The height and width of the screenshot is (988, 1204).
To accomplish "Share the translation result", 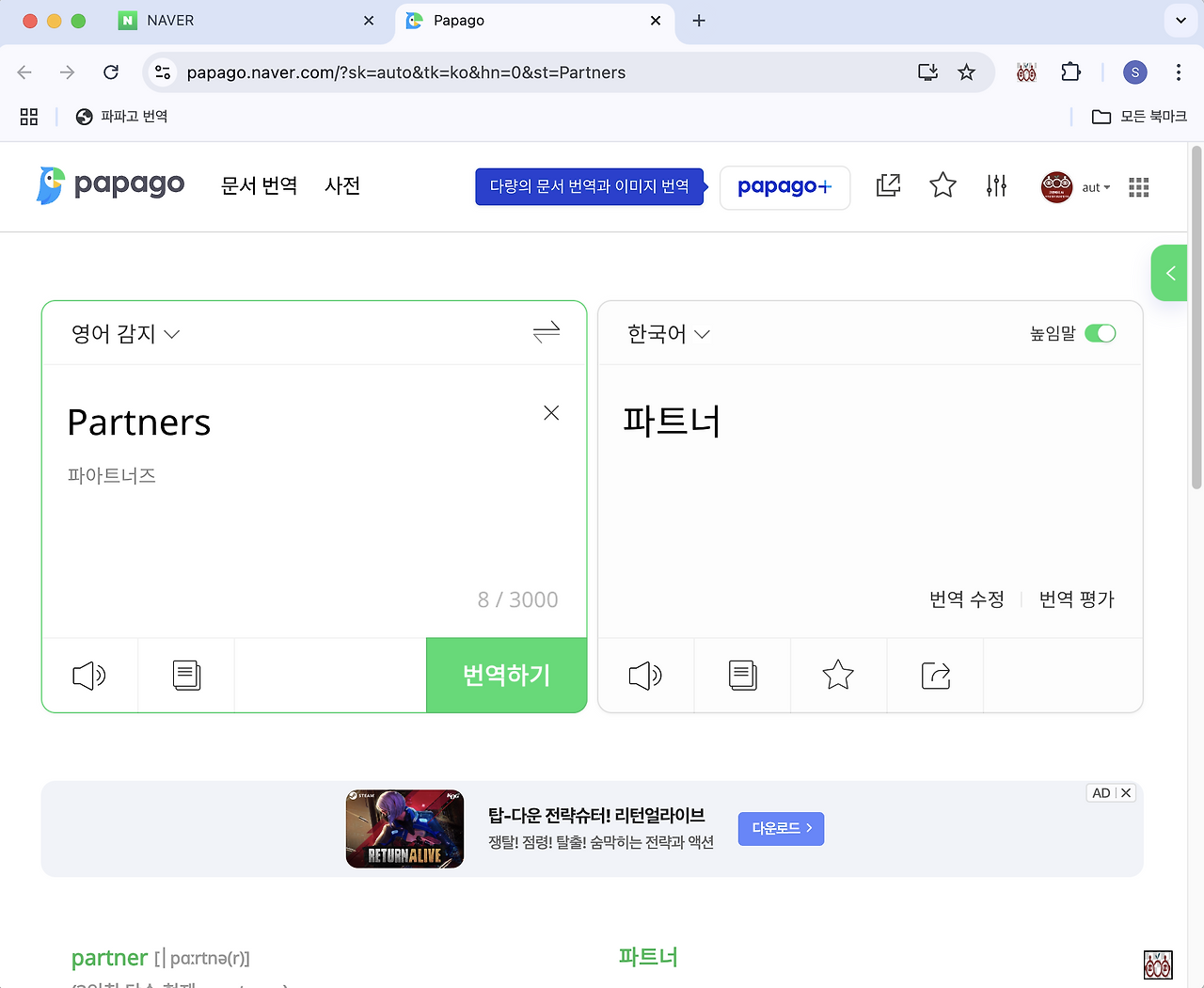I will [935, 676].
